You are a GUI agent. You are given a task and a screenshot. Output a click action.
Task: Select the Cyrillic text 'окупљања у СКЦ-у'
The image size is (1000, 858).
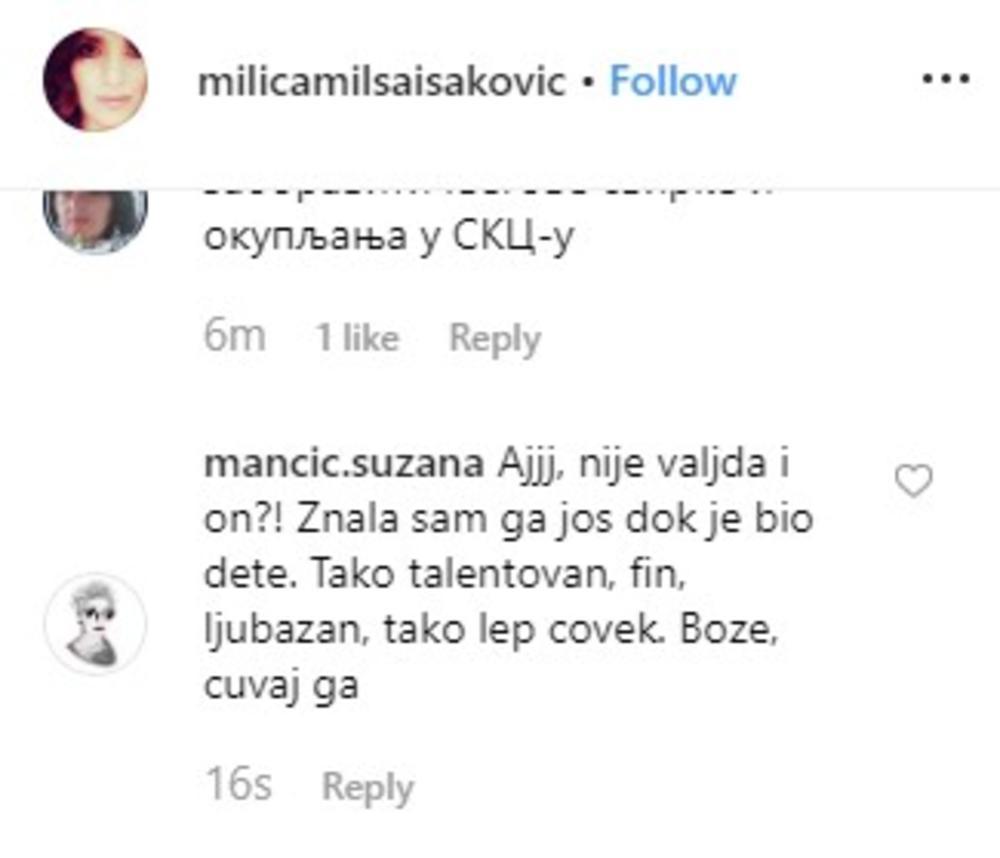(389, 237)
